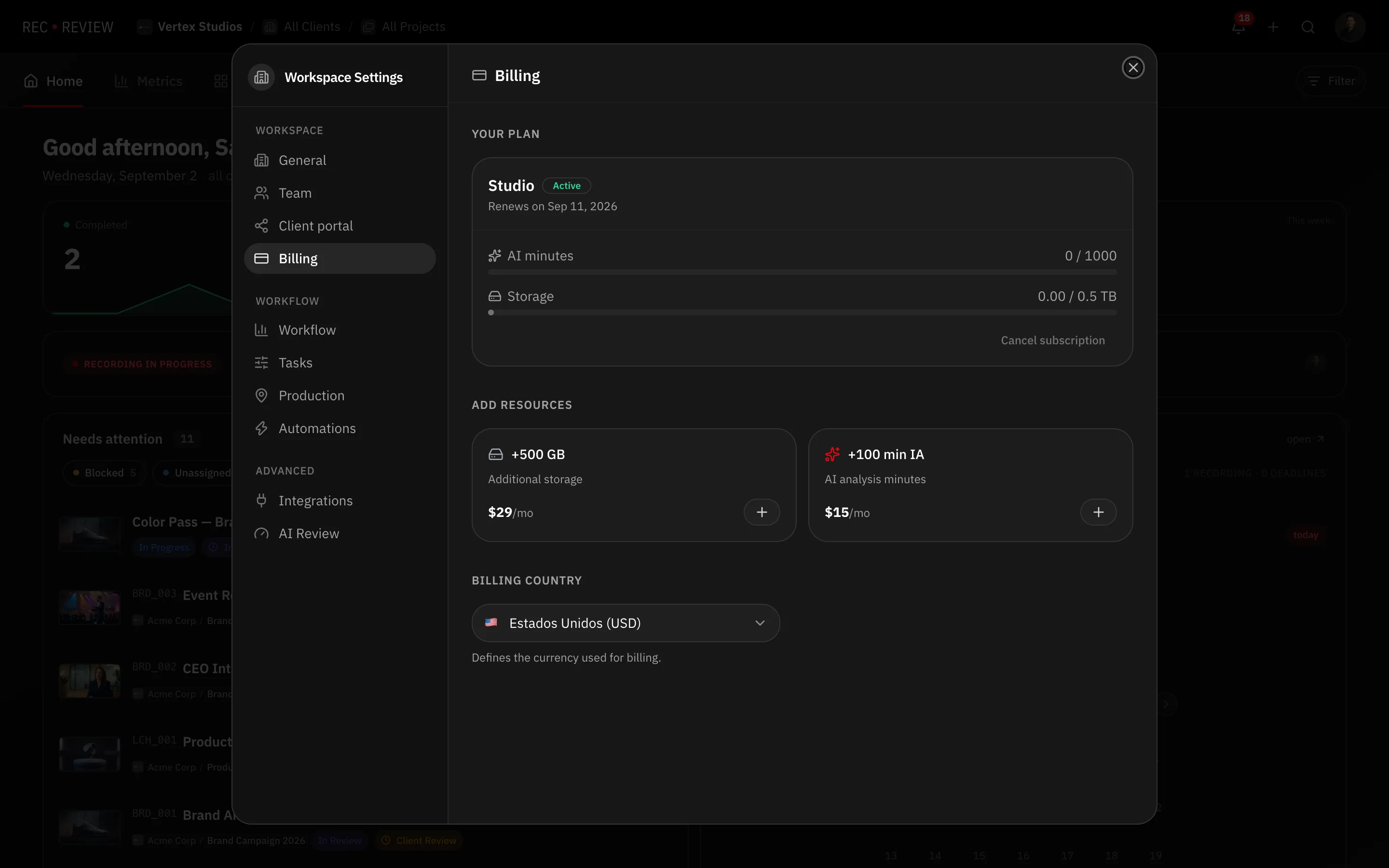
Task: Click the Integrations plug icon
Action: (x=261, y=501)
